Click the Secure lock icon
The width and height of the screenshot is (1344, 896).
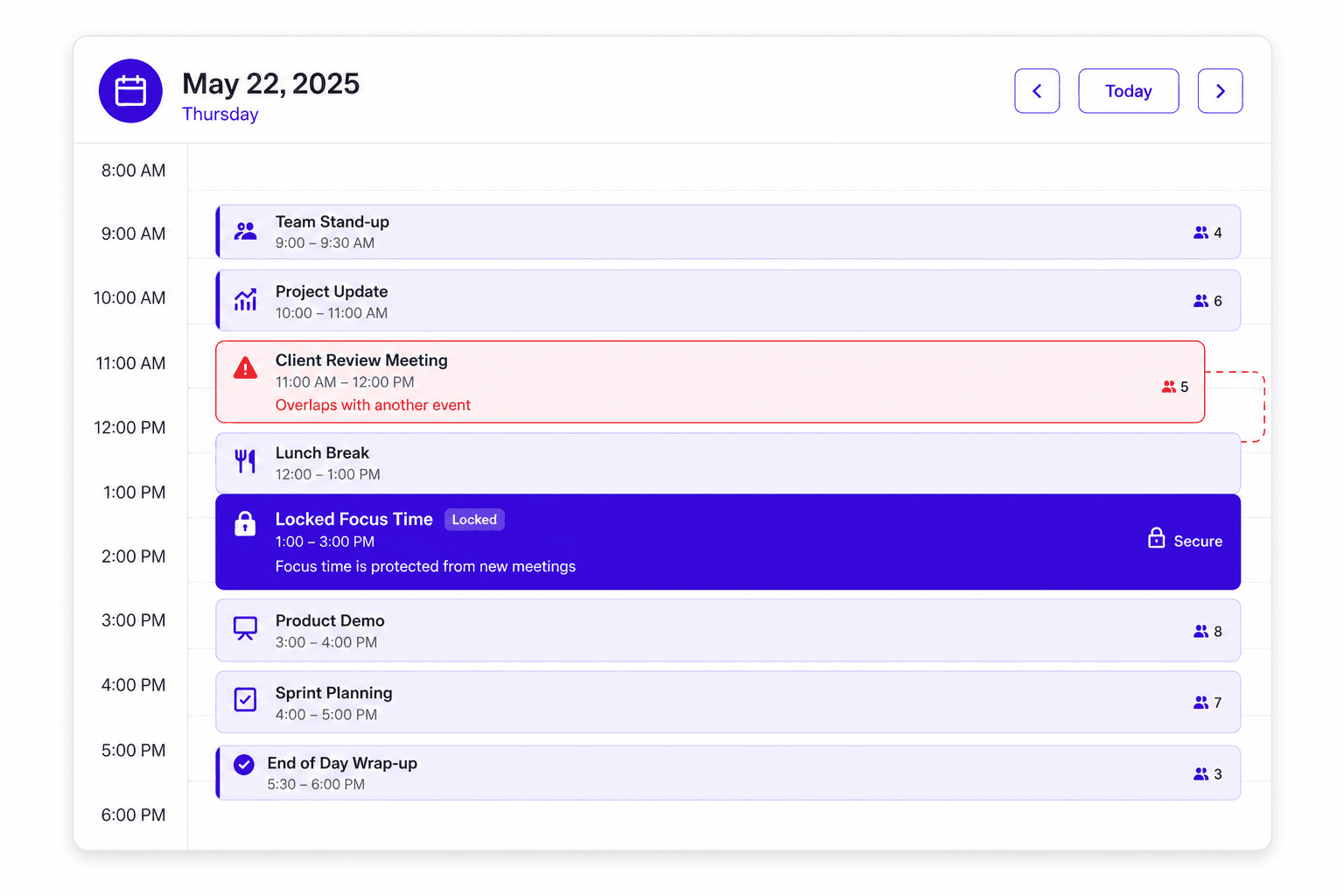(x=1157, y=538)
